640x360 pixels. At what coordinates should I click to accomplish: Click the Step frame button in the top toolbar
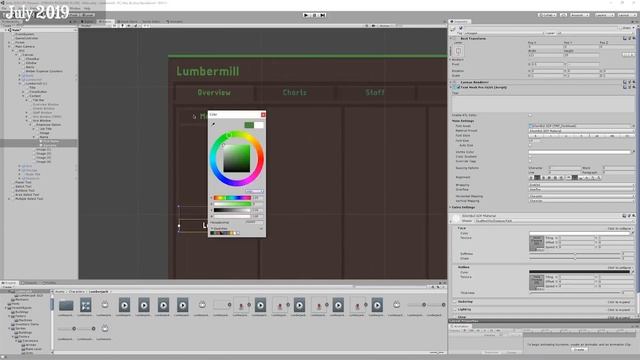point(322,15)
